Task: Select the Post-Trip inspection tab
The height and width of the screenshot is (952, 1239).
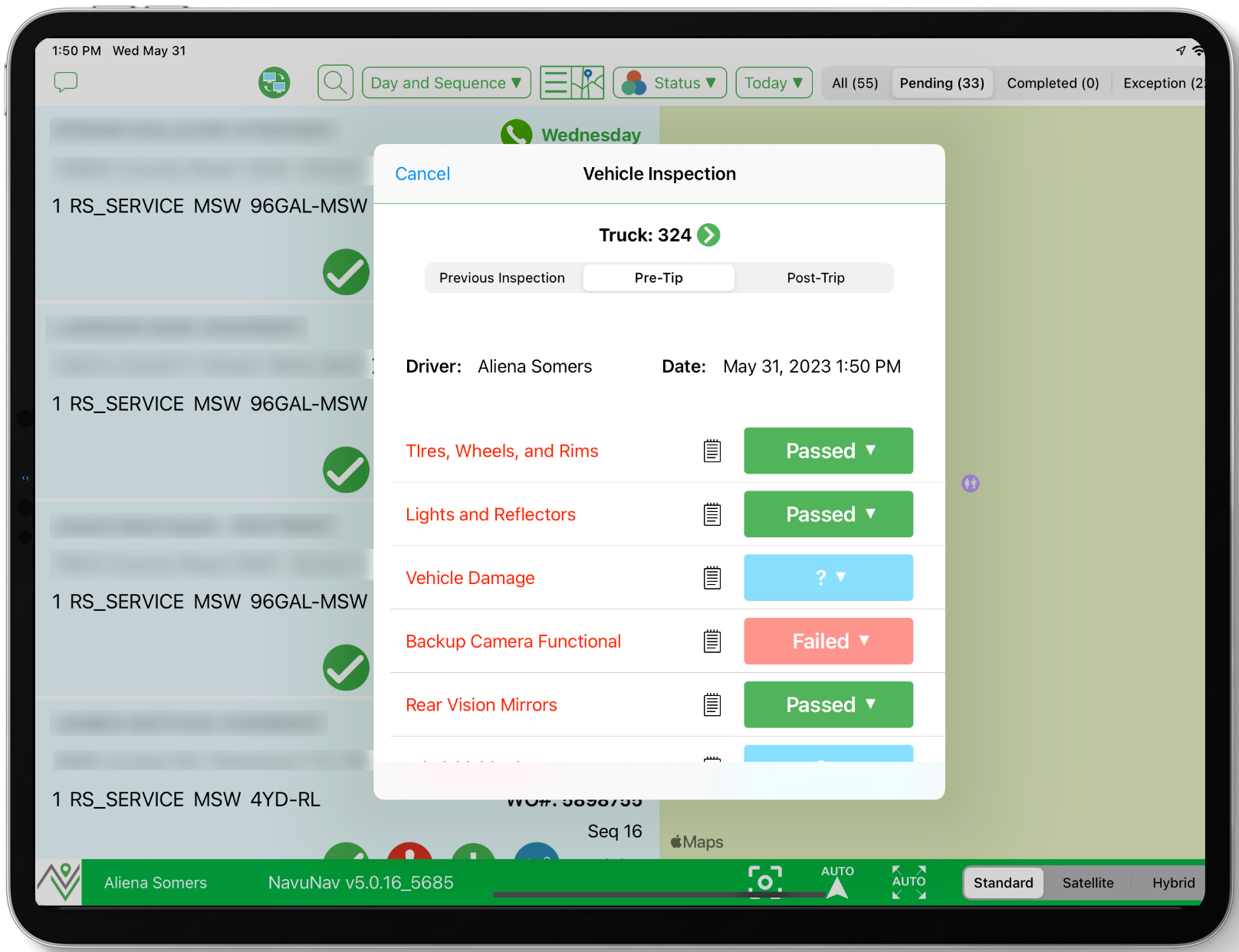Action: coord(816,277)
